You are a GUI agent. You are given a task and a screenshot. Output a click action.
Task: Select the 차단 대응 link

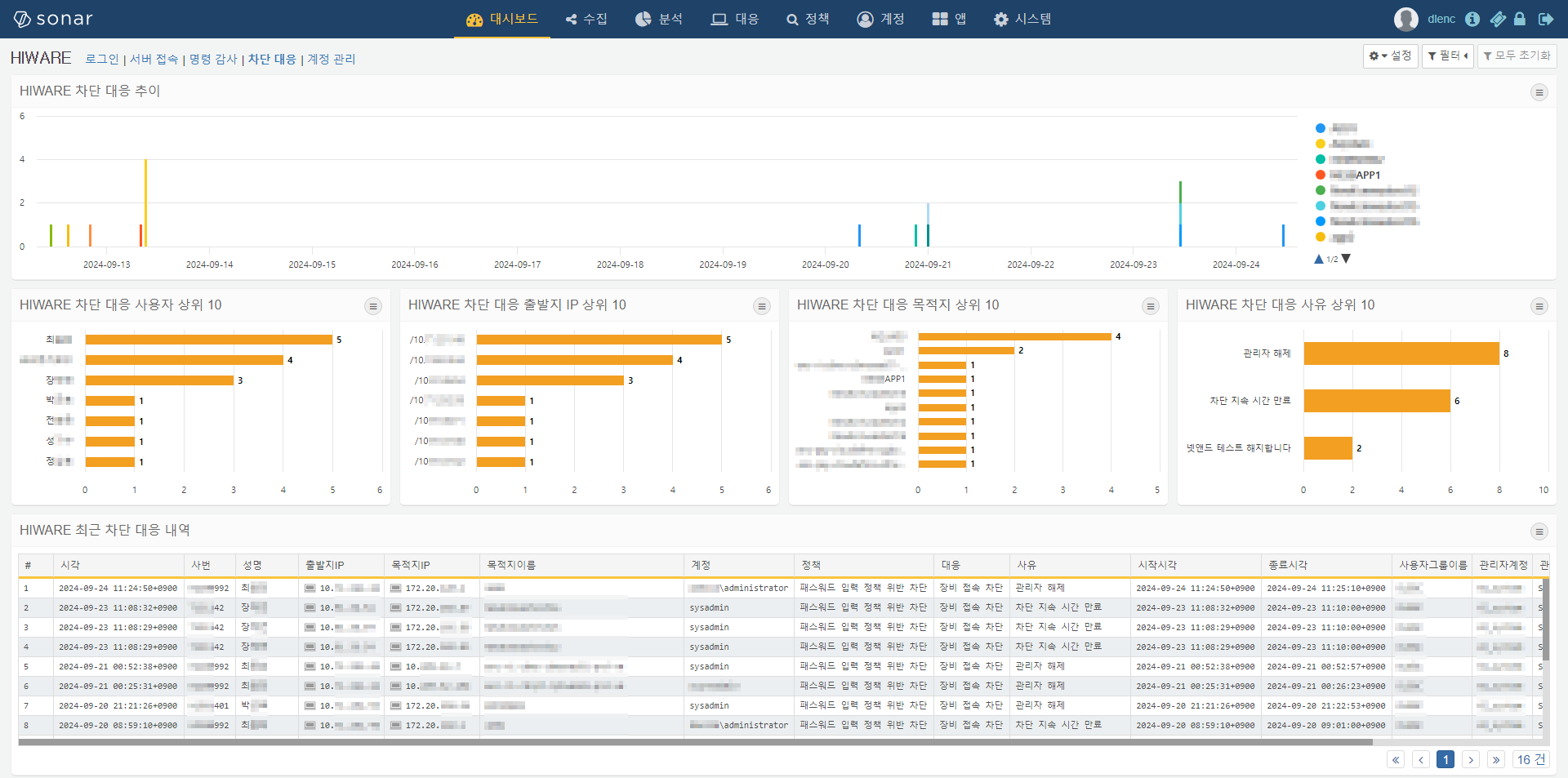click(272, 59)
